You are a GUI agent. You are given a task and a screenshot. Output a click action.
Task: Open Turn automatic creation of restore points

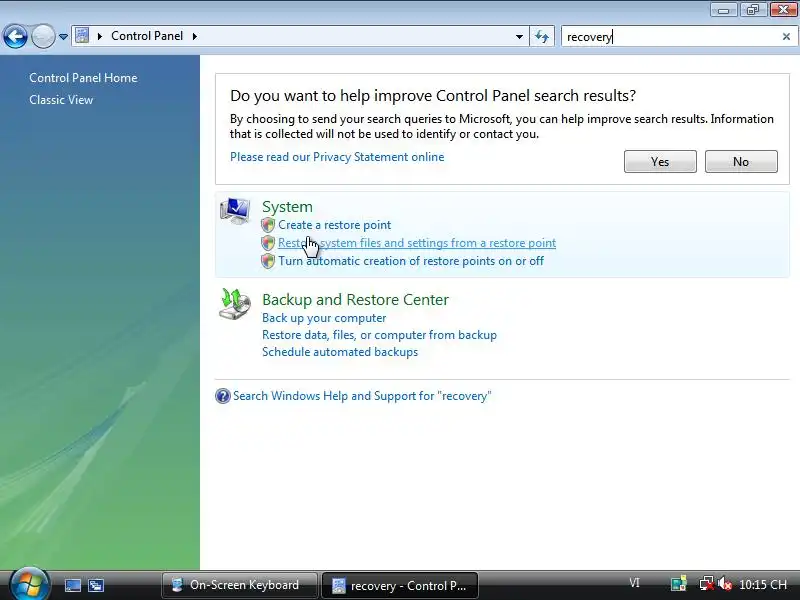point(411,261)
